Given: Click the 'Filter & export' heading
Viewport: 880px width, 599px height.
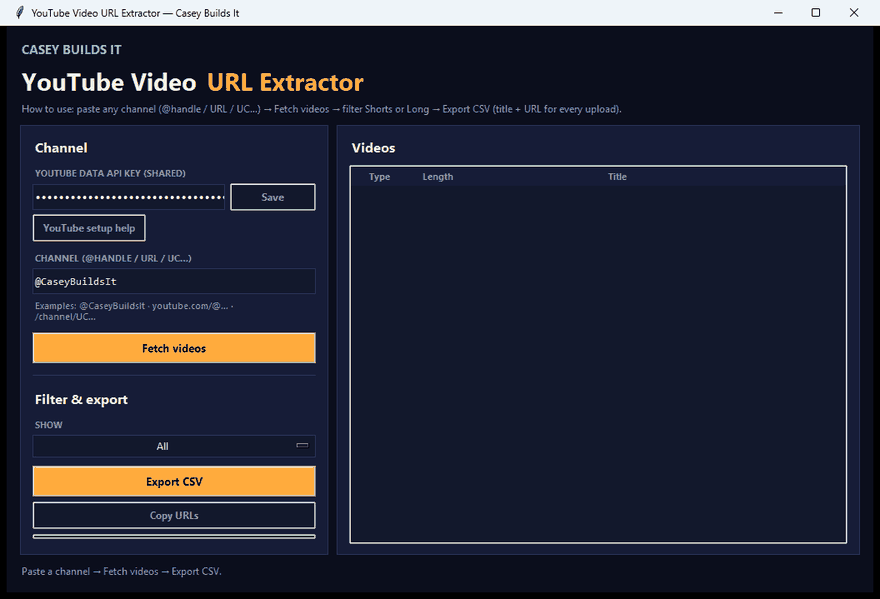Looking at the screenshot, I should (81, 400).
